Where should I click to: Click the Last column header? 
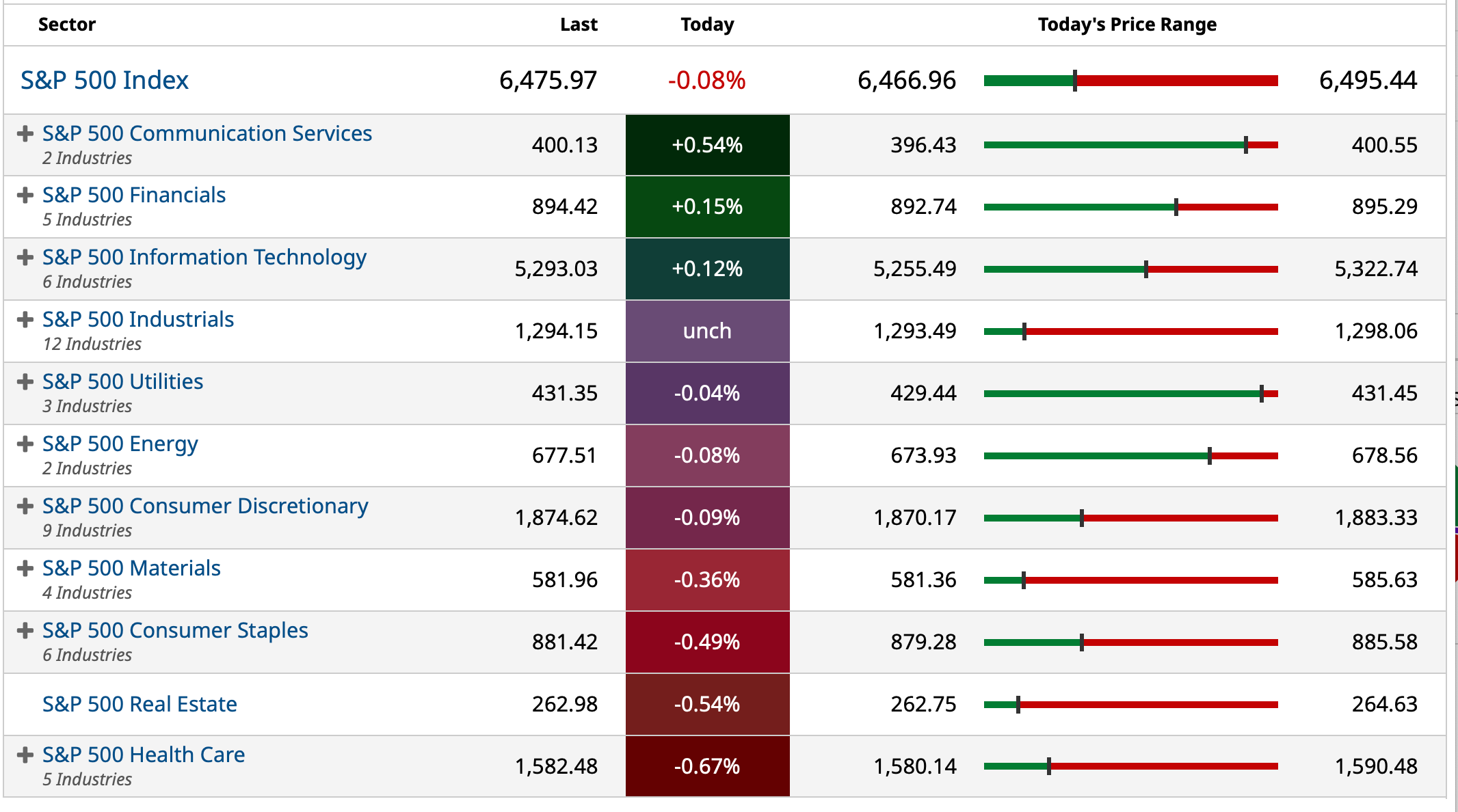579,25
